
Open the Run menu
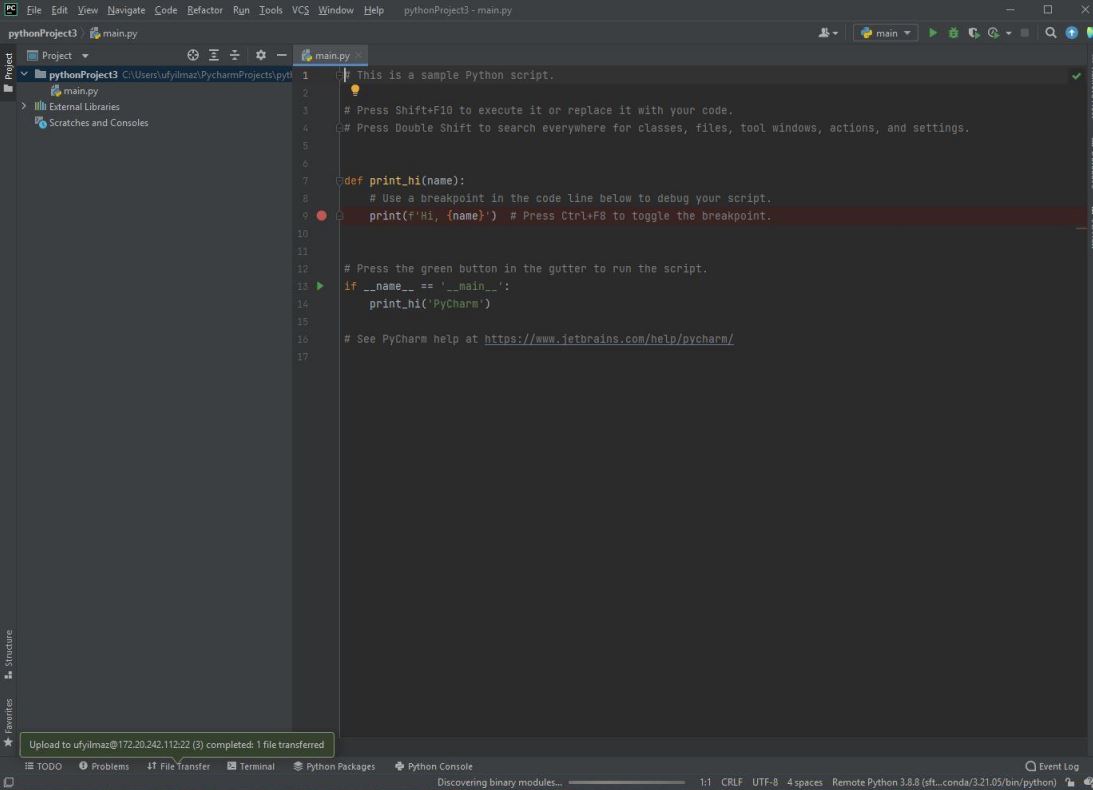point(240,10)
